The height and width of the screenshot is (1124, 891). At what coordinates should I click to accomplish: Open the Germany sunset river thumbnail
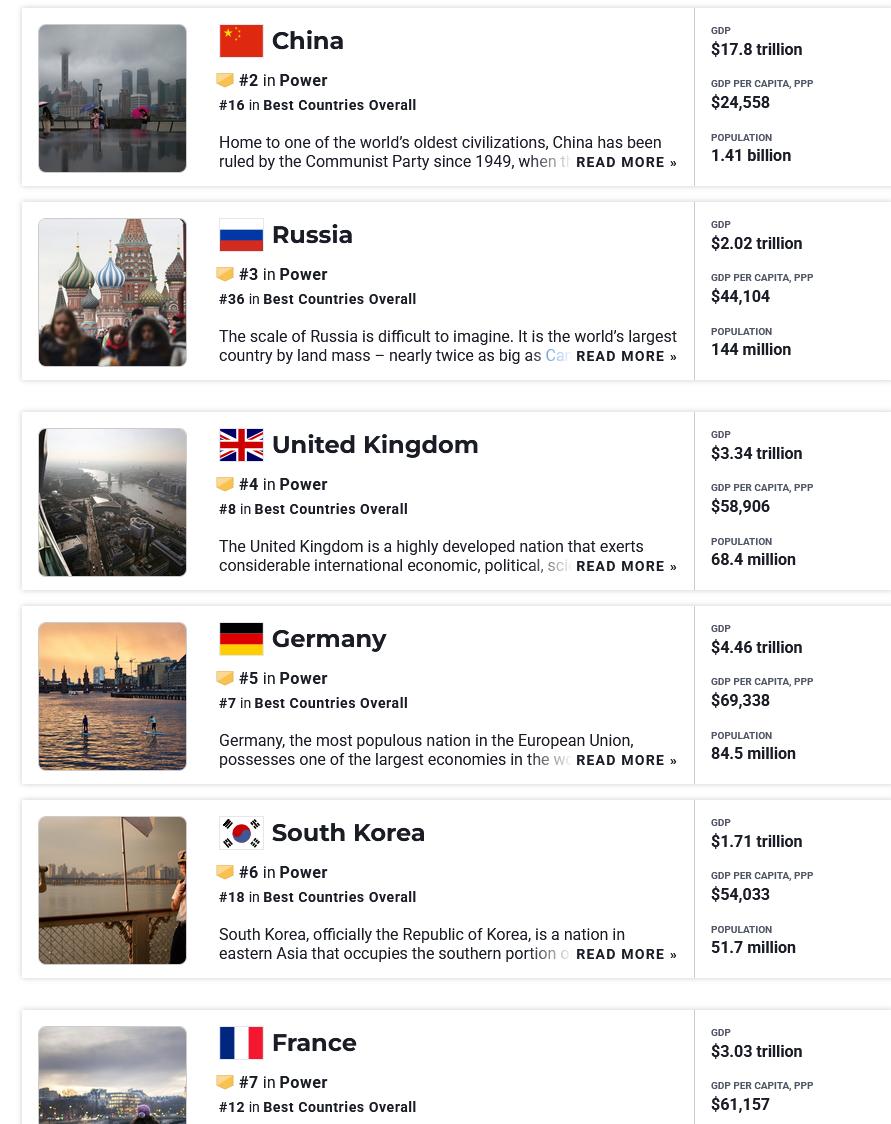coord(112,696)
